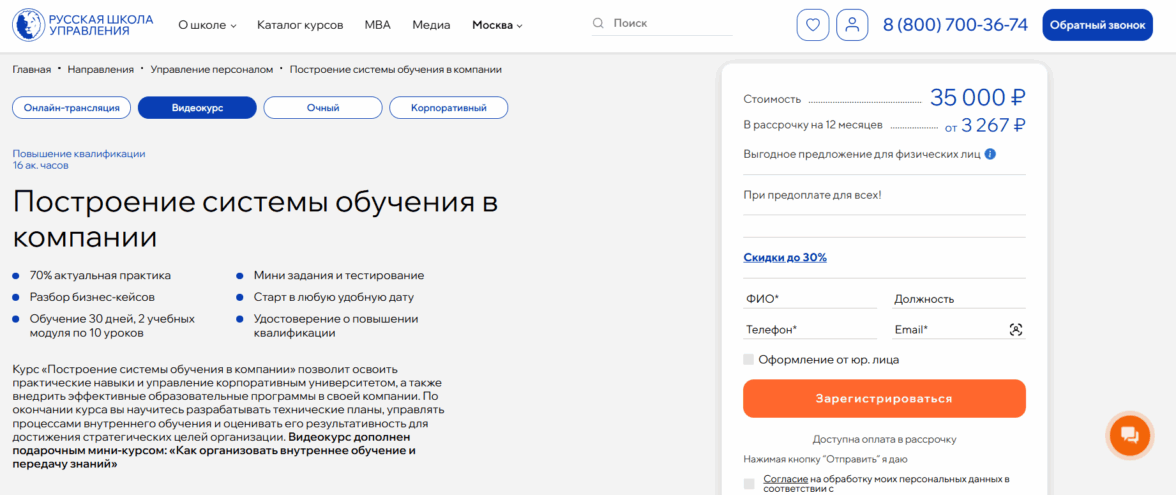
Task: Click Мини задания и тестирование bullet
Action: [x=339, y=275]
